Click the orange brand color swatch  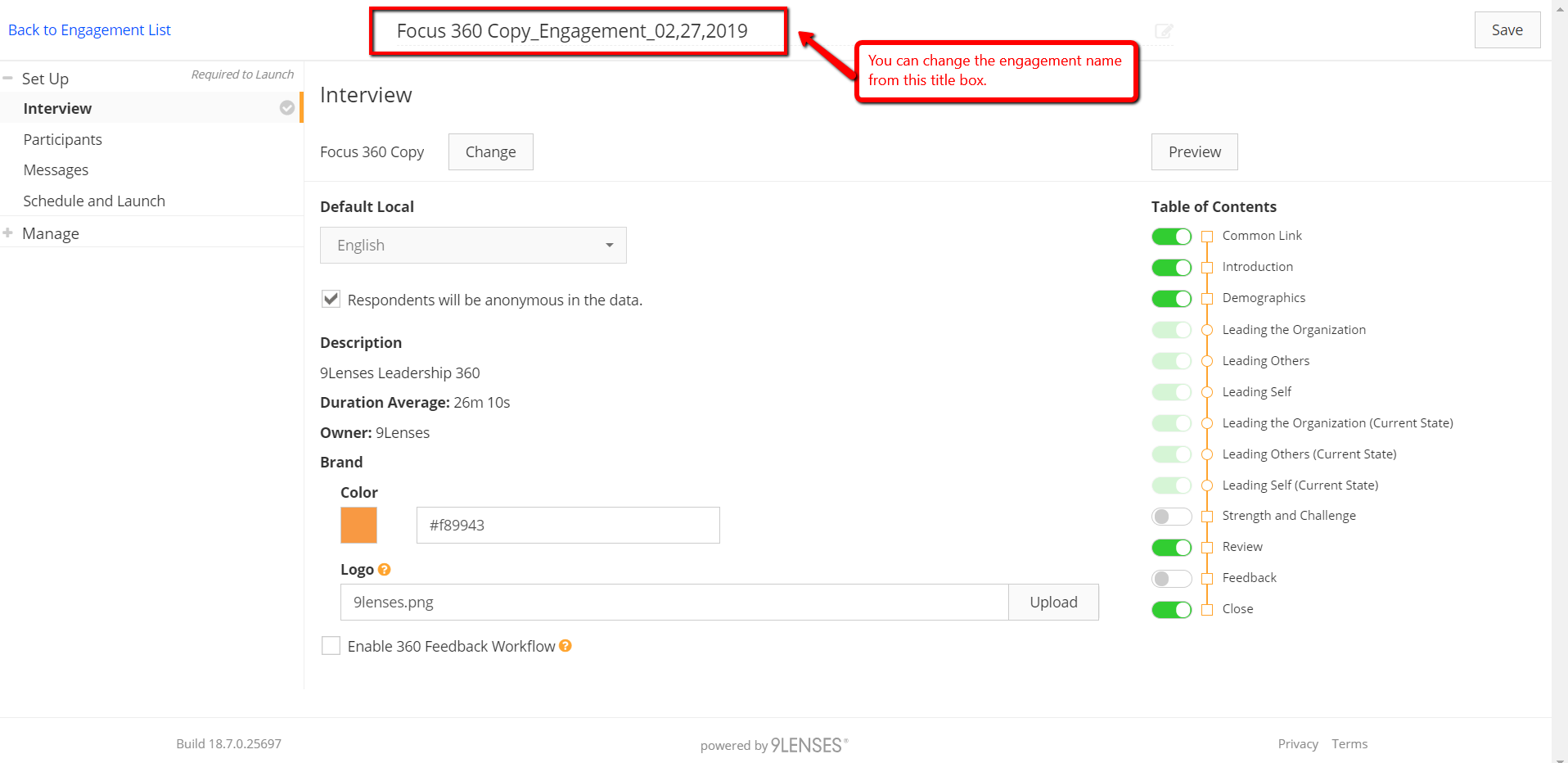coord(358,525)
